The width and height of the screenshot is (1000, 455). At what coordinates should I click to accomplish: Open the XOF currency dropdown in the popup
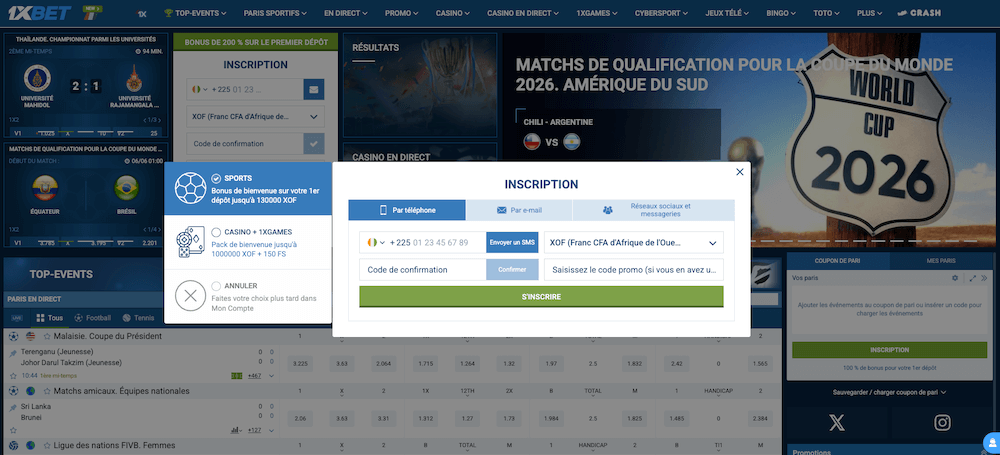[634, 242]
